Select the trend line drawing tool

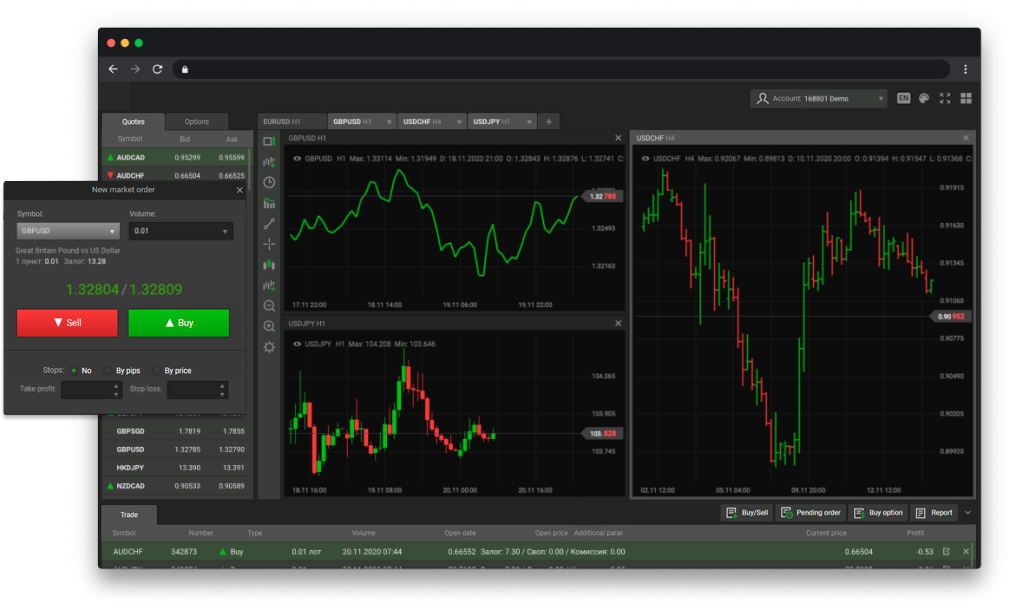click(268, 224)
